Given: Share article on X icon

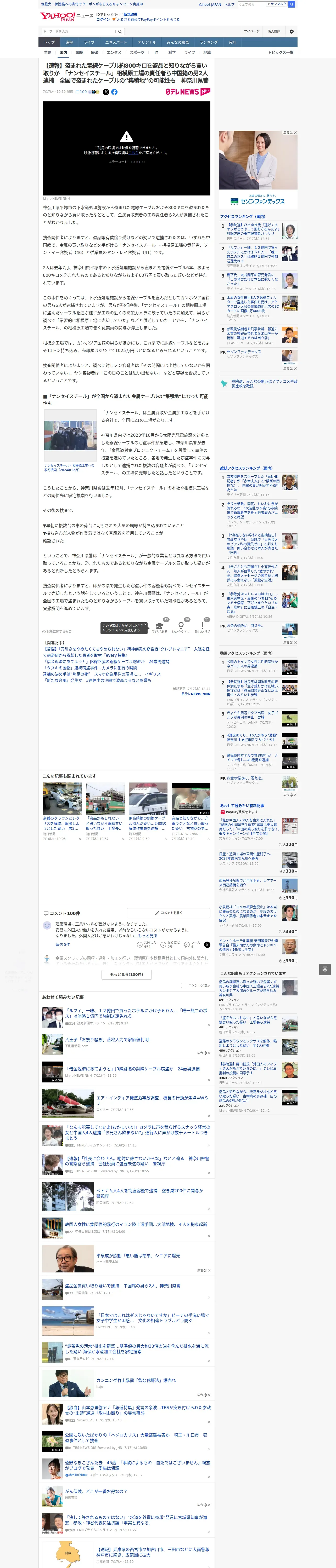Looking at the screenshot, I should point(105,92).
